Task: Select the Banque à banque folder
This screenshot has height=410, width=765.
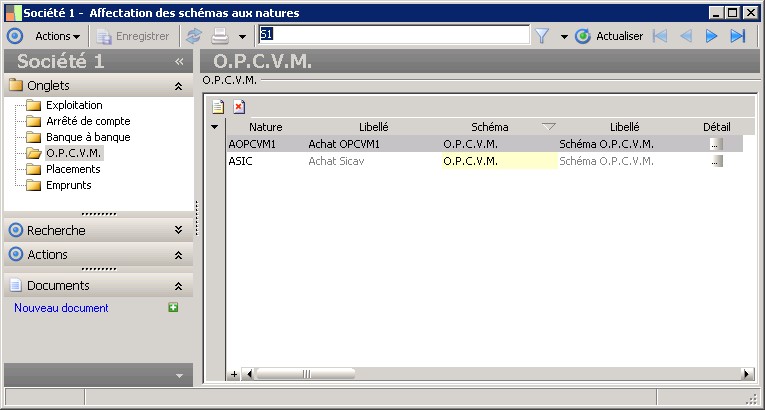Action: point(88,137)
